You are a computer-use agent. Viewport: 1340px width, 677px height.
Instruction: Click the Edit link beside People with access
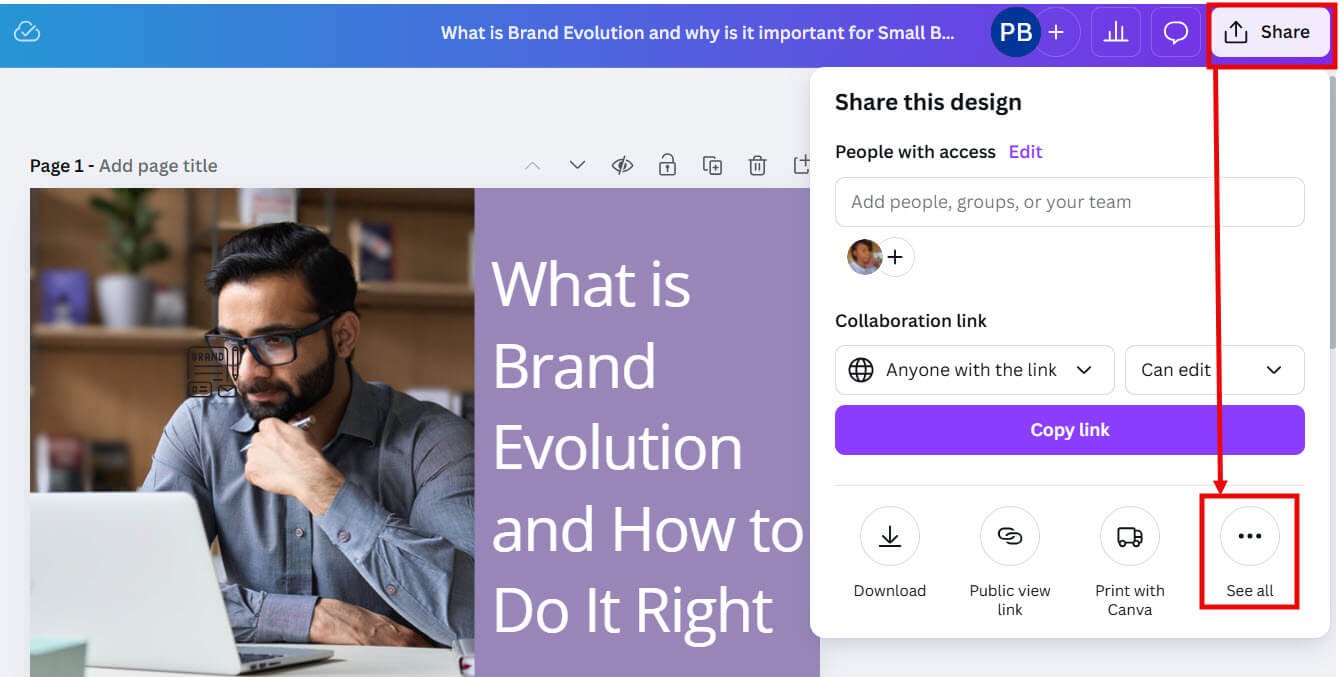coord(1025,152)
